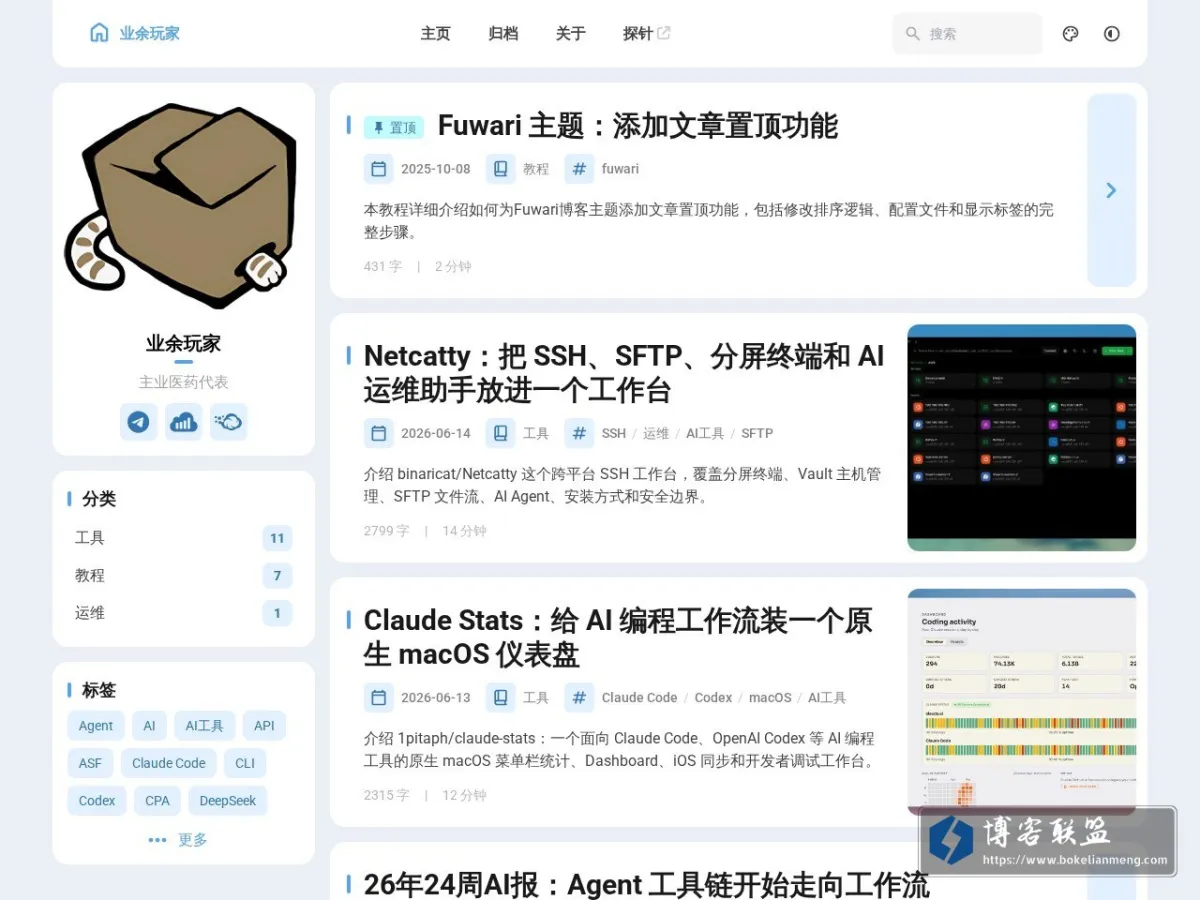
Task: Open the Claude Stats cover image
Action: 1022,702
